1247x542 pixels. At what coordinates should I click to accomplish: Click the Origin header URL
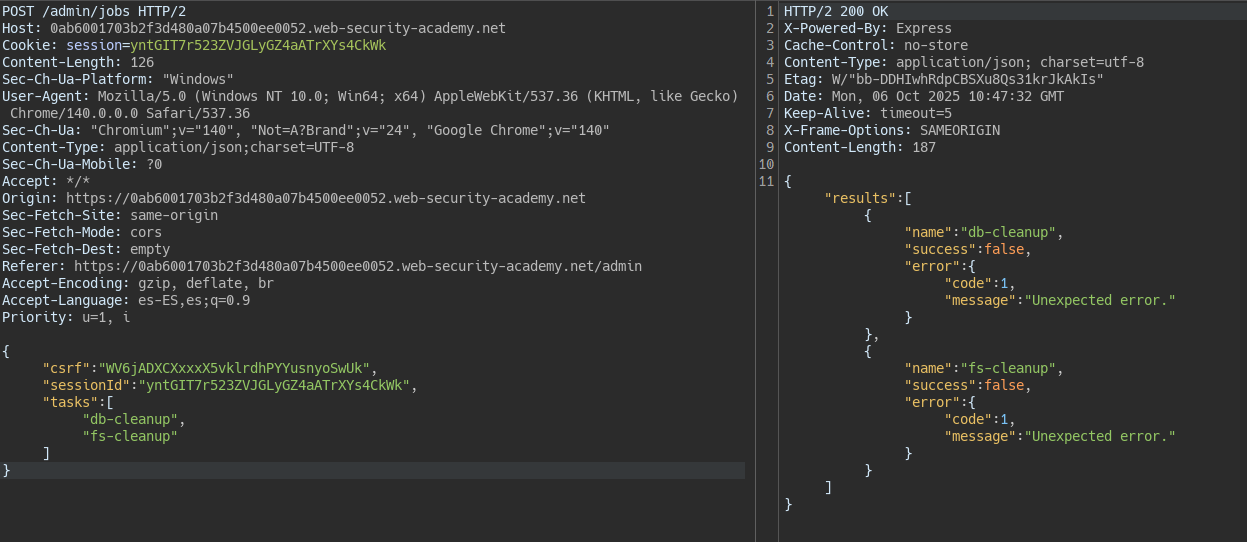tap(325, 198)
